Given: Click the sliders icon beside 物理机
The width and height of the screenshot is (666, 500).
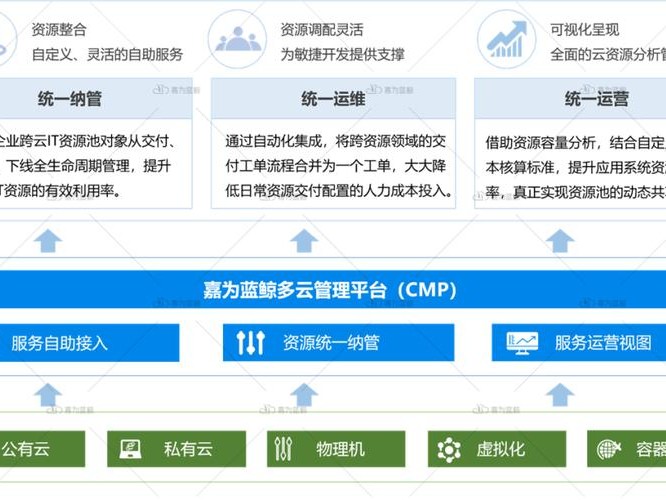Looking at the screenshot, I should [283, 449].
